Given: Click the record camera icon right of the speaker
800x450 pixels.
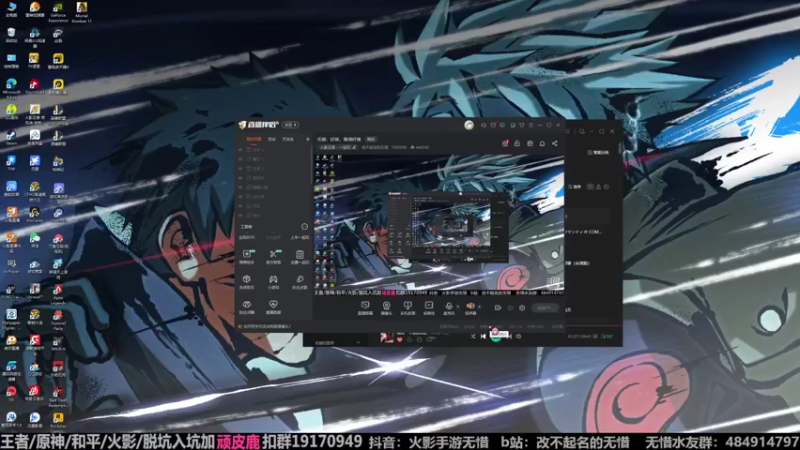Looking at the screenshot, I should [x=497, y=308].
